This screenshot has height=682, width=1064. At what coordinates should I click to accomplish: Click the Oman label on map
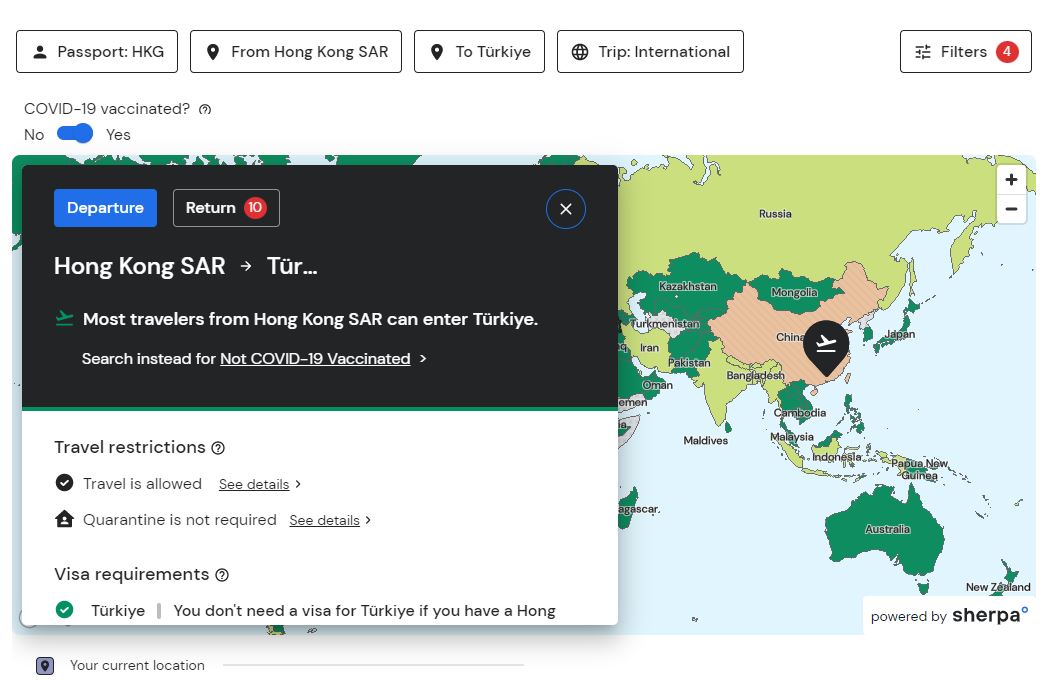tap(658, 385)
